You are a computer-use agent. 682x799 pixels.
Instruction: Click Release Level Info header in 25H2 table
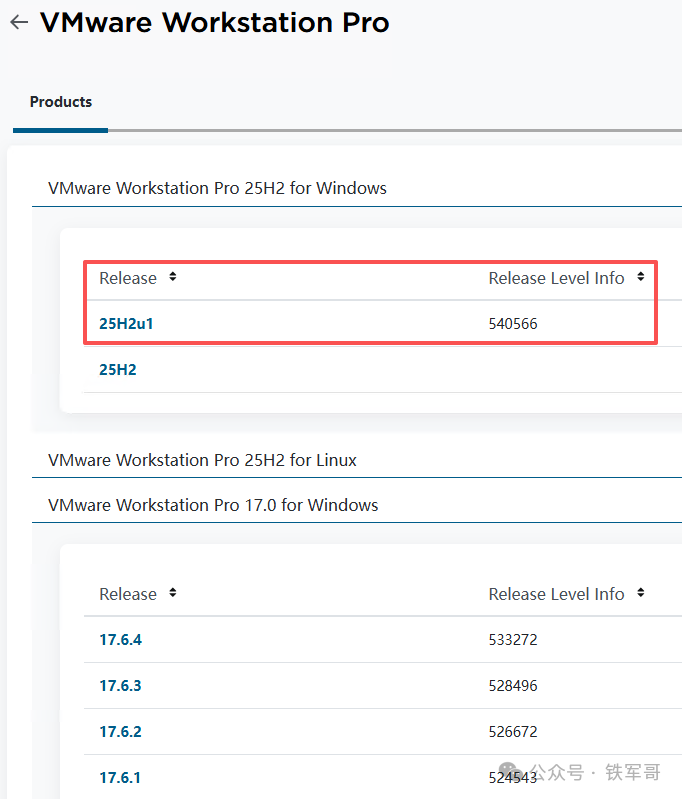(x=556, y=278)
